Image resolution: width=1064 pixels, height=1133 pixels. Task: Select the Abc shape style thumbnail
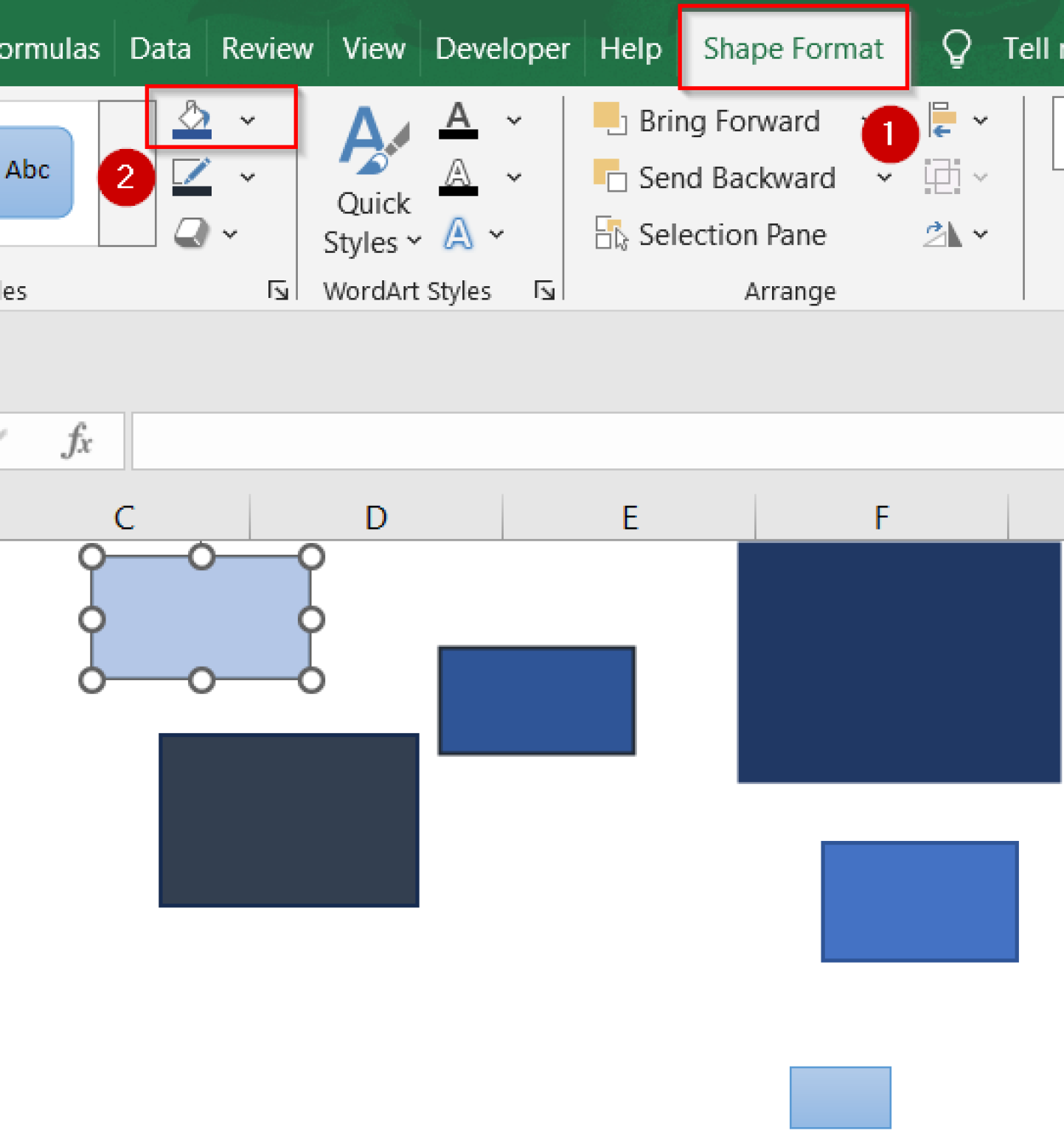(x=28, y=170)
